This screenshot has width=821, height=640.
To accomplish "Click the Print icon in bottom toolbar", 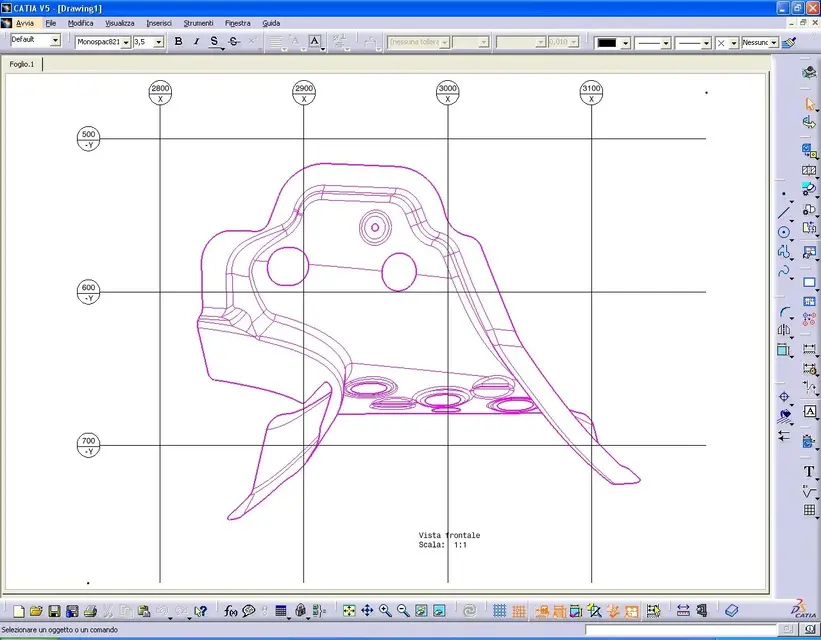I will pos(90,611).
